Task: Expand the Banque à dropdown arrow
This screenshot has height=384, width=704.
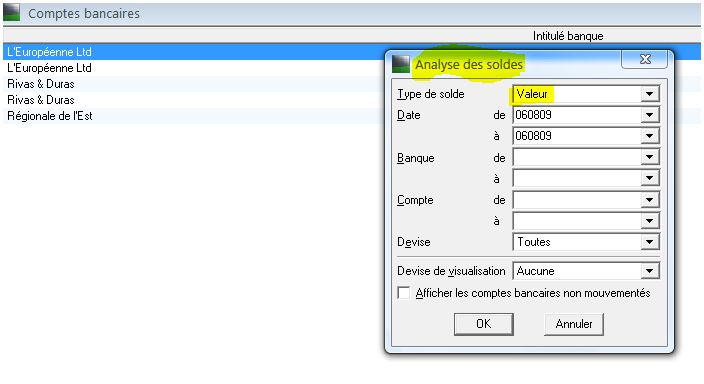Action: [650, 178]
